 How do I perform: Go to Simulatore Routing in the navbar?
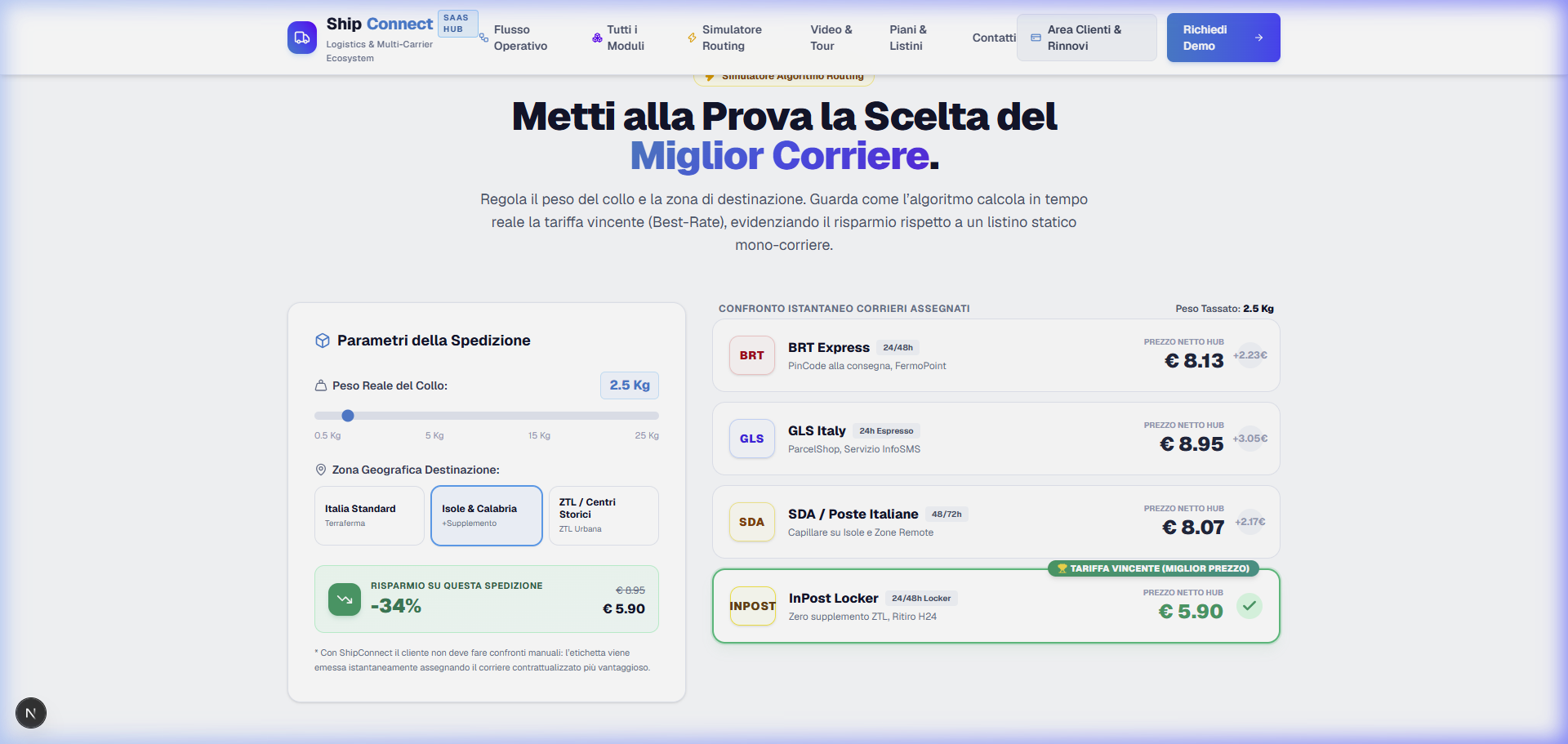[732, 38]
